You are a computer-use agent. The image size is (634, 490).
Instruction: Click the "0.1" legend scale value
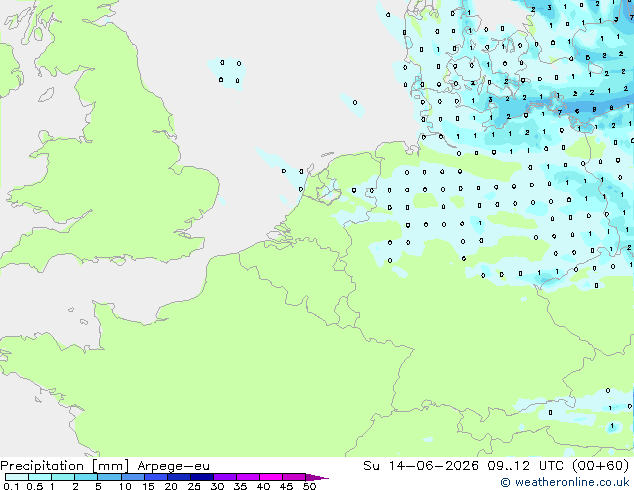pos(11,486)
